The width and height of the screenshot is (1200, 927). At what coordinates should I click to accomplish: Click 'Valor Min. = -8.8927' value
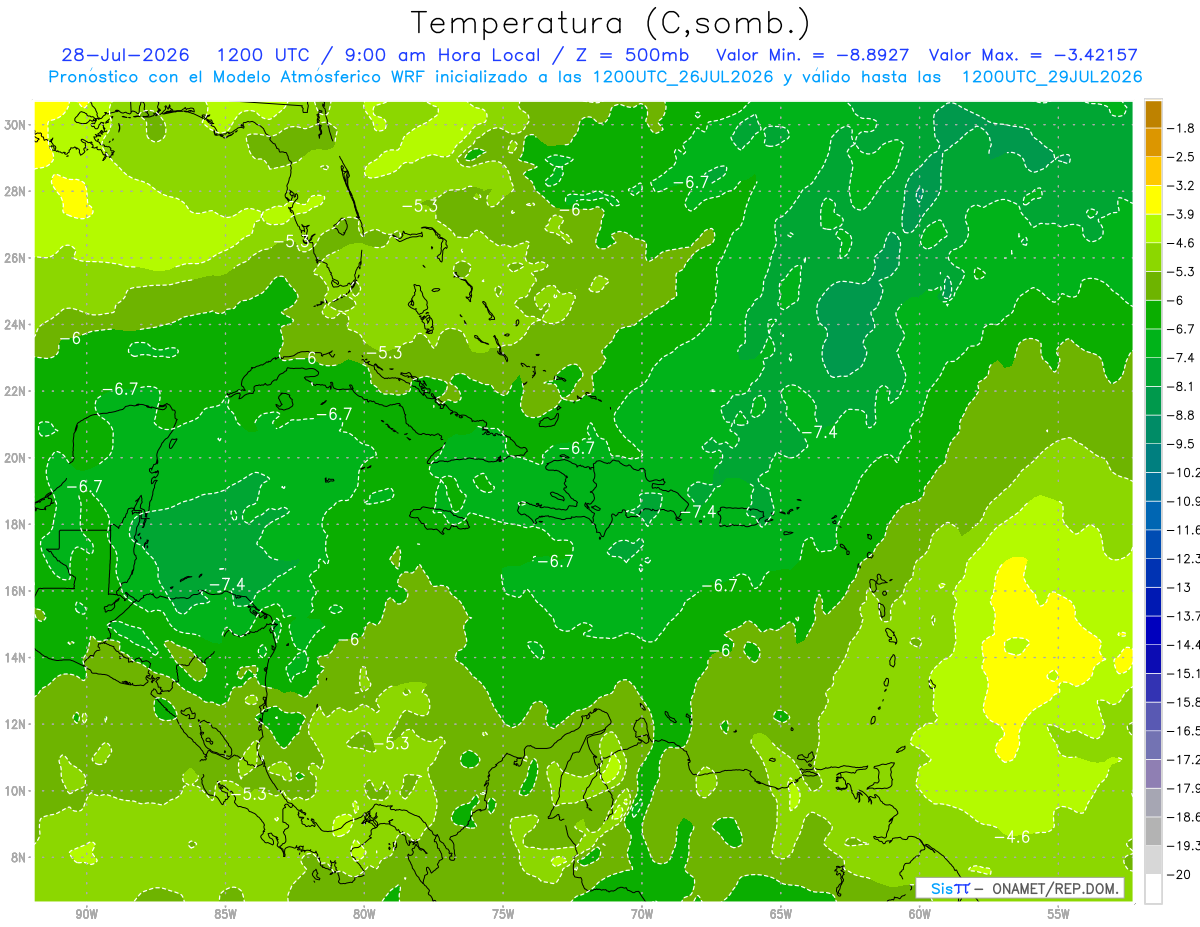click(x=814, y=55)
